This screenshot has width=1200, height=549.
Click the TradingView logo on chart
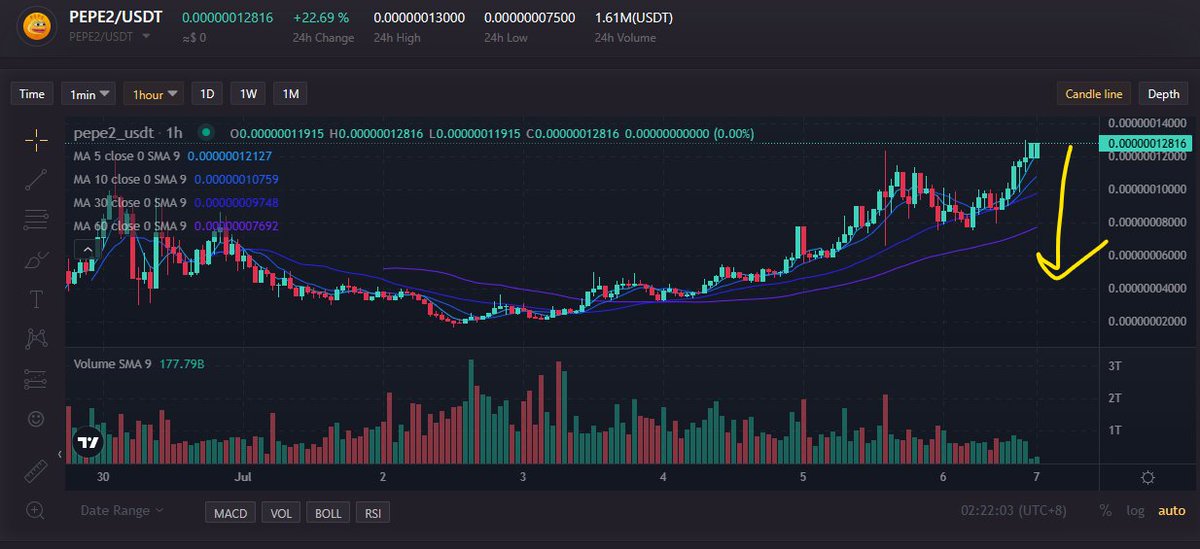click(x=88, y=442)
